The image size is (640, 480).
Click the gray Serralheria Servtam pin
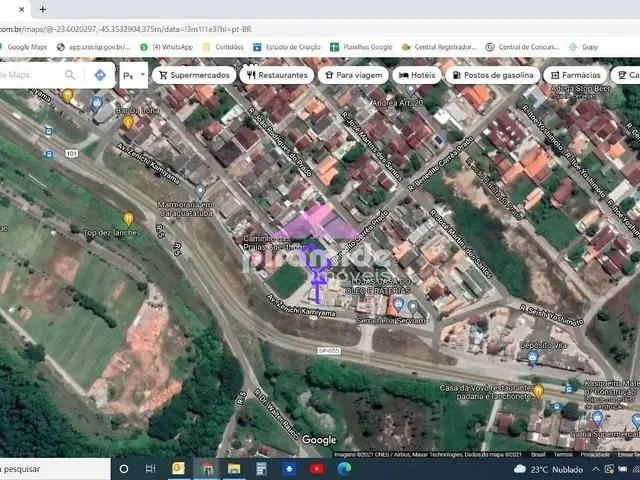(x=413, y=306)
